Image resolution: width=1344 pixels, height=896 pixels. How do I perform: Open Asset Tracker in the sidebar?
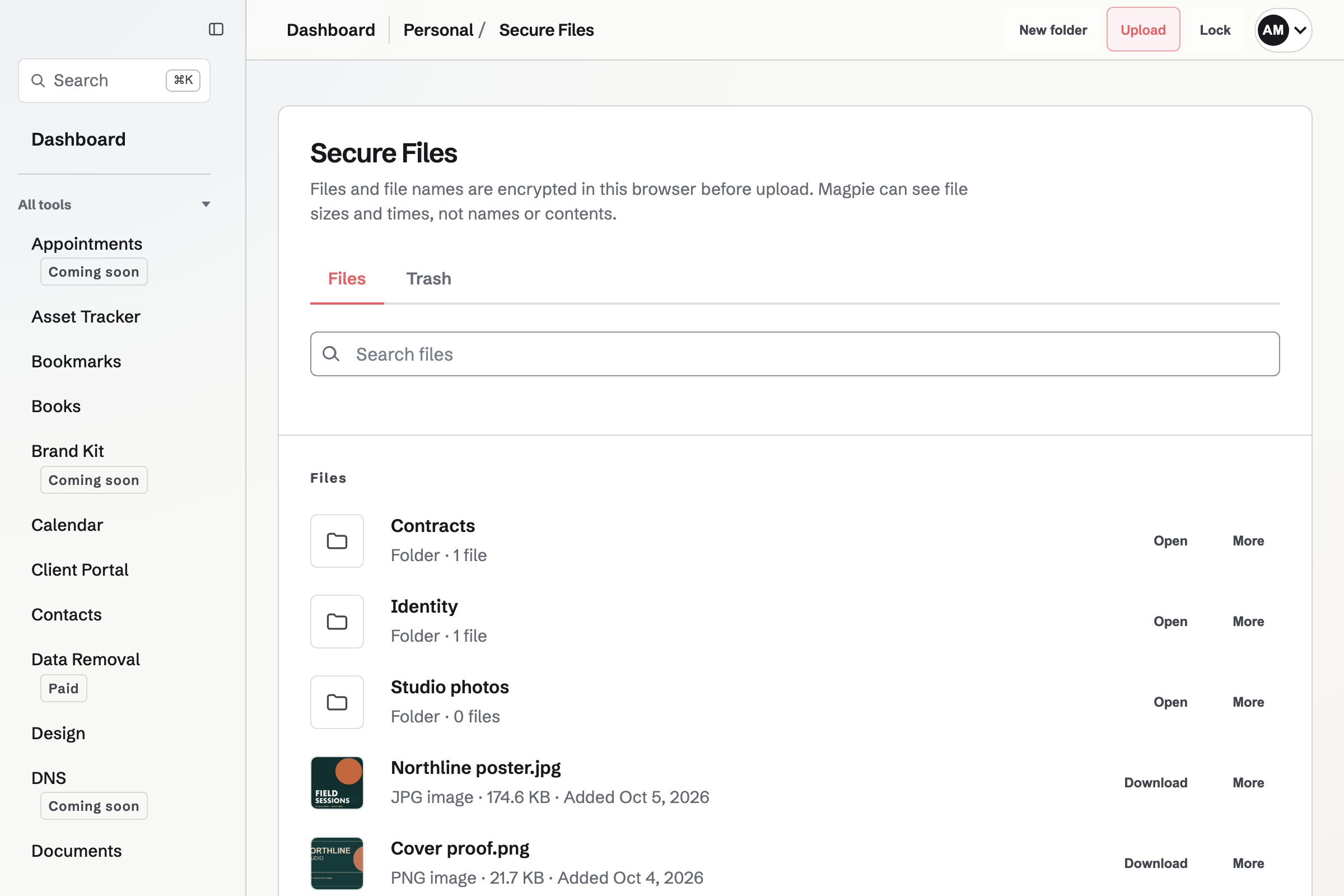[86, 316]
